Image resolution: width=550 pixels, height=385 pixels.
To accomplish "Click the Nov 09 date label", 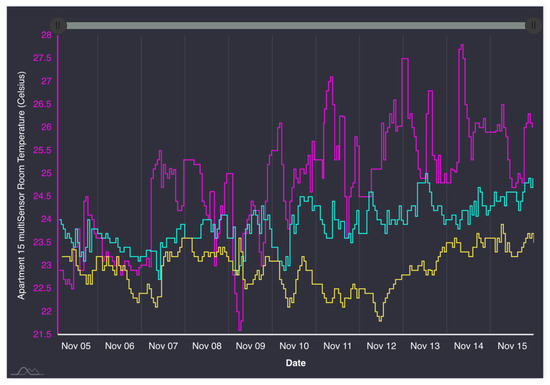I will click(x=250, y=346).
